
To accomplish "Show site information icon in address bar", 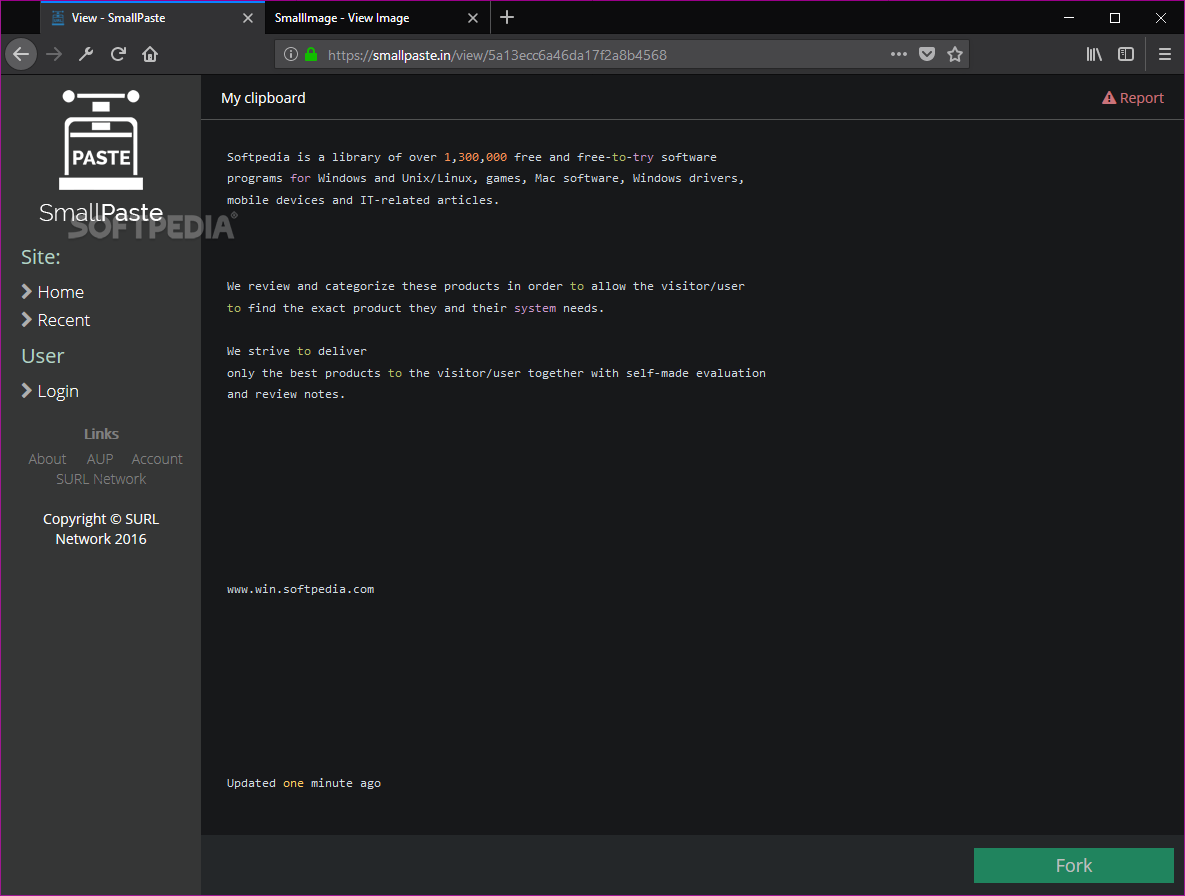I will (290, 54).
